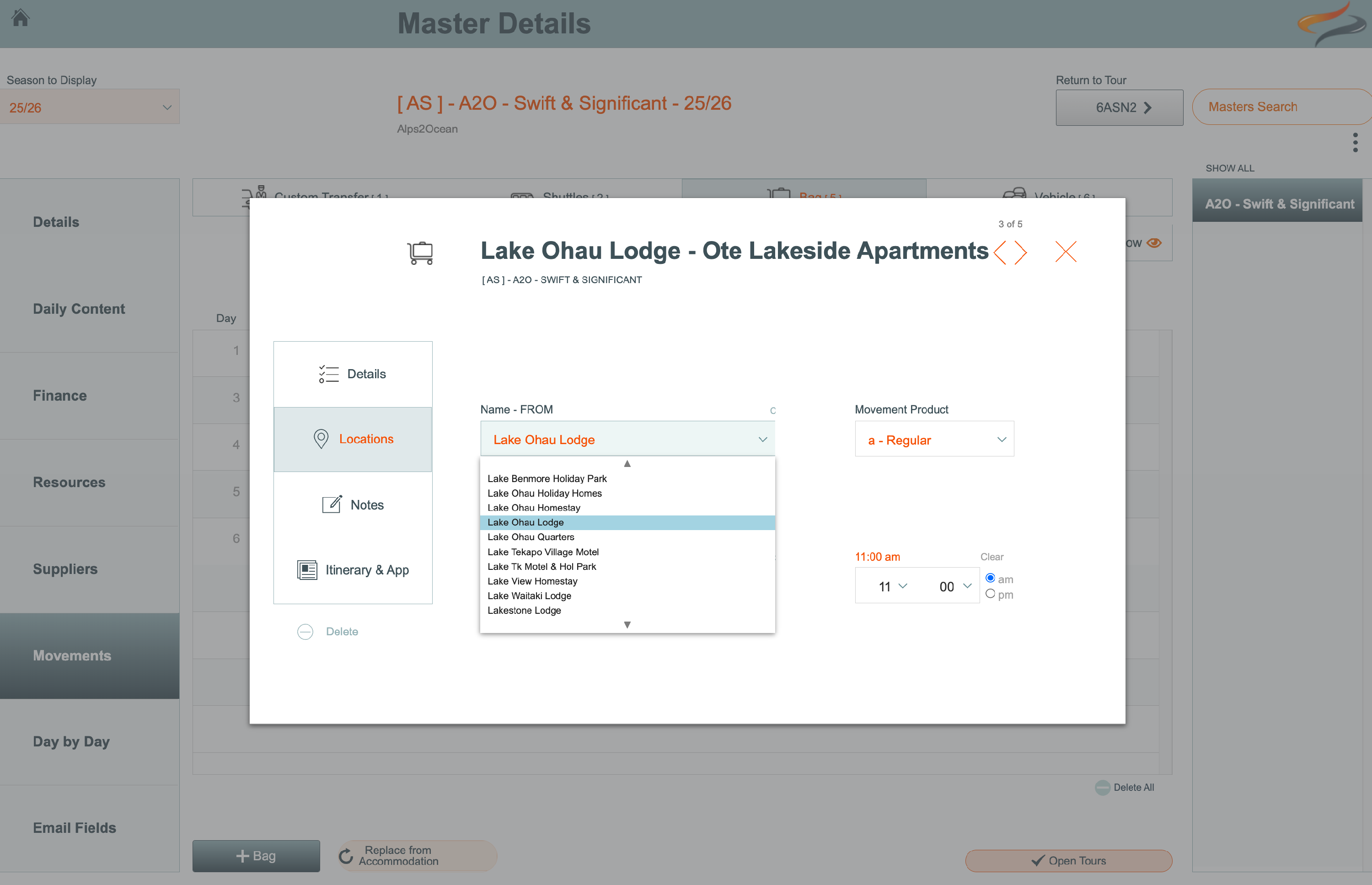Click the Delete All minus icon
Screen dimensions: 1372x885
coord(1102,787)
